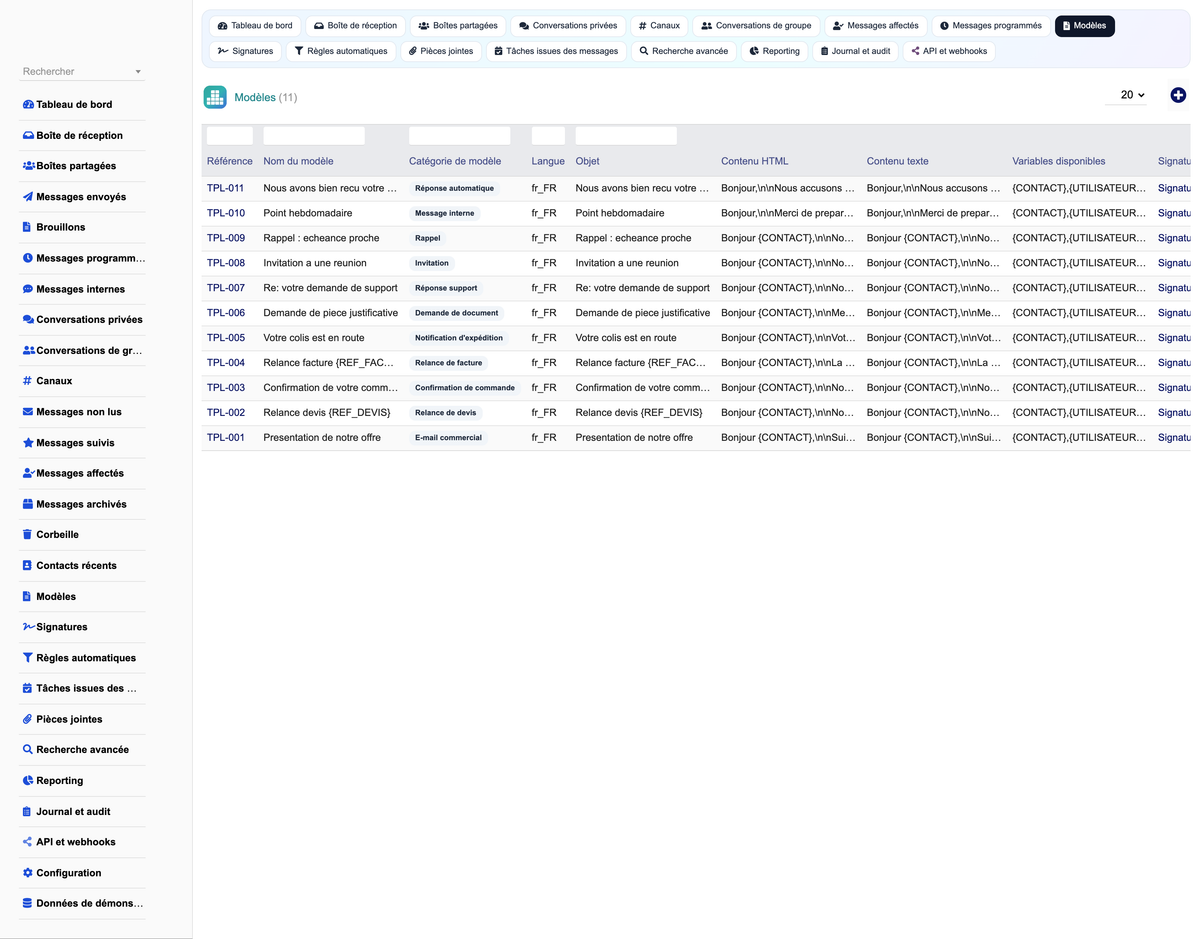Image resolution: width=1200 pixels, height=939 pixels.
Task: Open the TPL-001 reference link
Action: pyautogui.click(x=226, y=438)
